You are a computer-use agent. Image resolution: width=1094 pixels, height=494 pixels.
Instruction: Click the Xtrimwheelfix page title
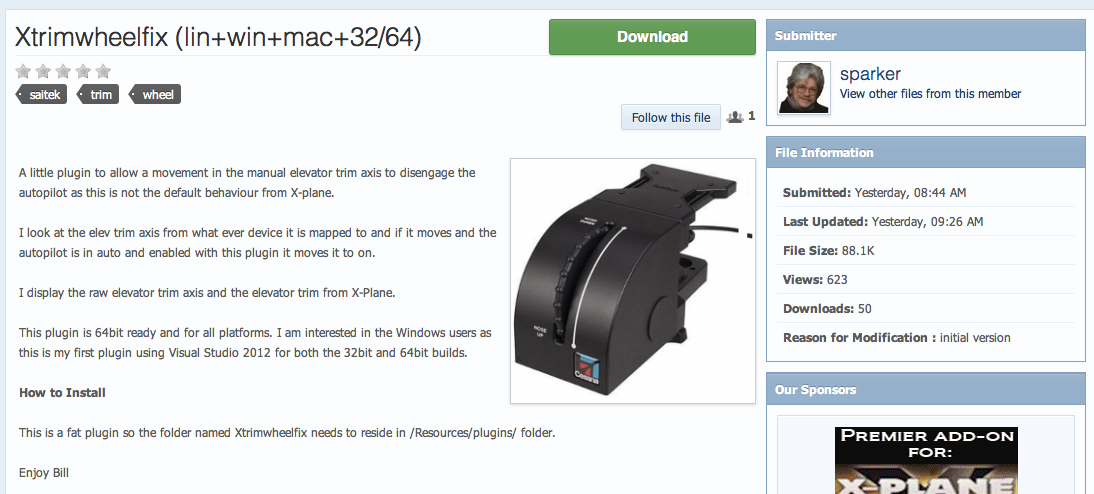coord(218,37)
